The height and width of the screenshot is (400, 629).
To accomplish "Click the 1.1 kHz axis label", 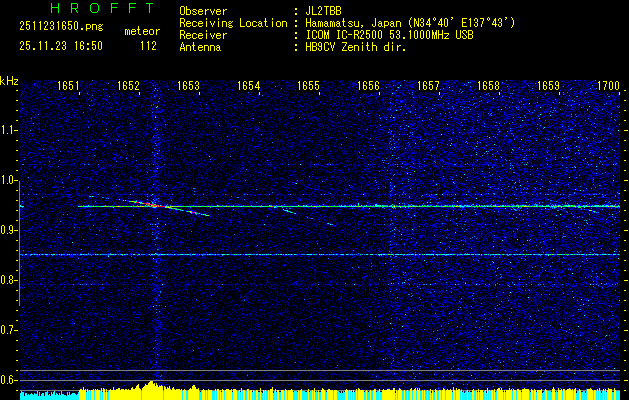I will click(x=9, y=130).
